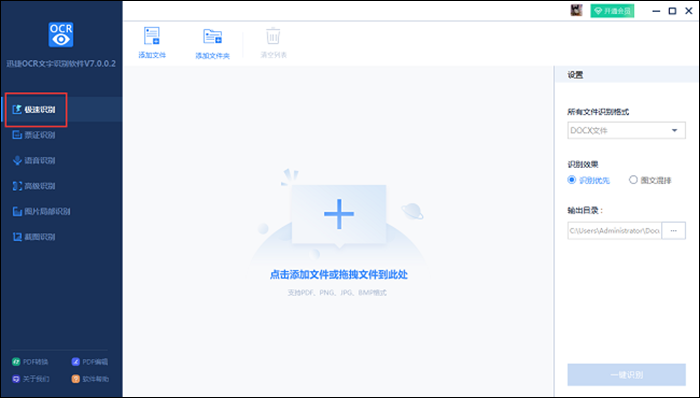Screen dimensions: 700x398
Task: Click the user avatar picture
Action: pyautogui.click(x=576, y=11)
